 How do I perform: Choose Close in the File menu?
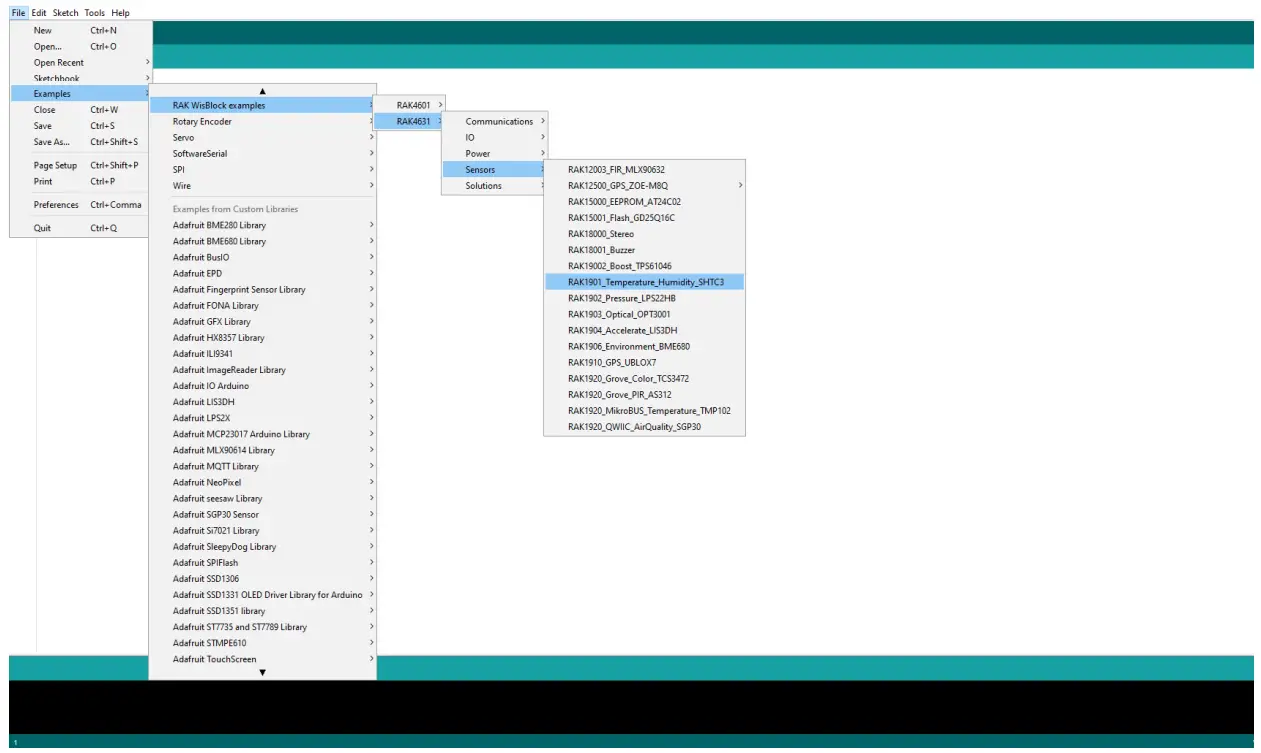[x=81, y=110]
